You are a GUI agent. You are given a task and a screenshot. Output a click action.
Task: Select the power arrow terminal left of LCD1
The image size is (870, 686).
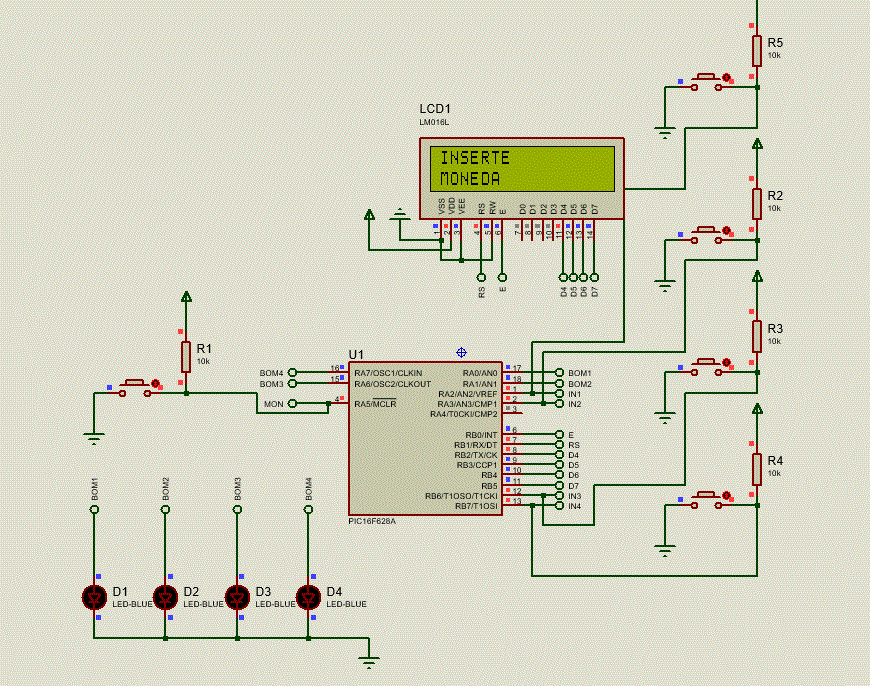pos(369,214)
